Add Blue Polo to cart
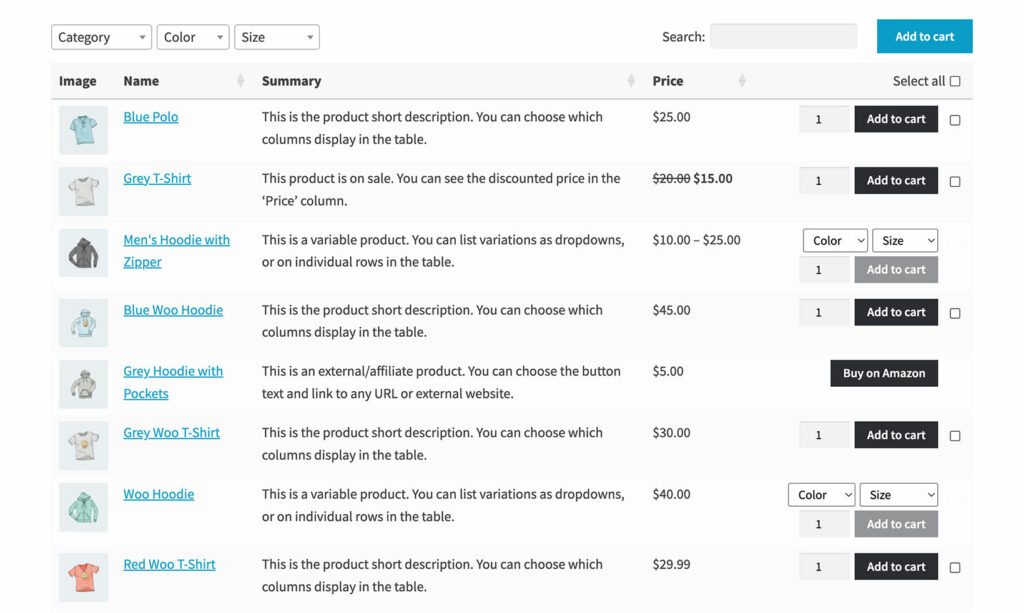Screen dimensions: 1024x613 tap(896, 119)
